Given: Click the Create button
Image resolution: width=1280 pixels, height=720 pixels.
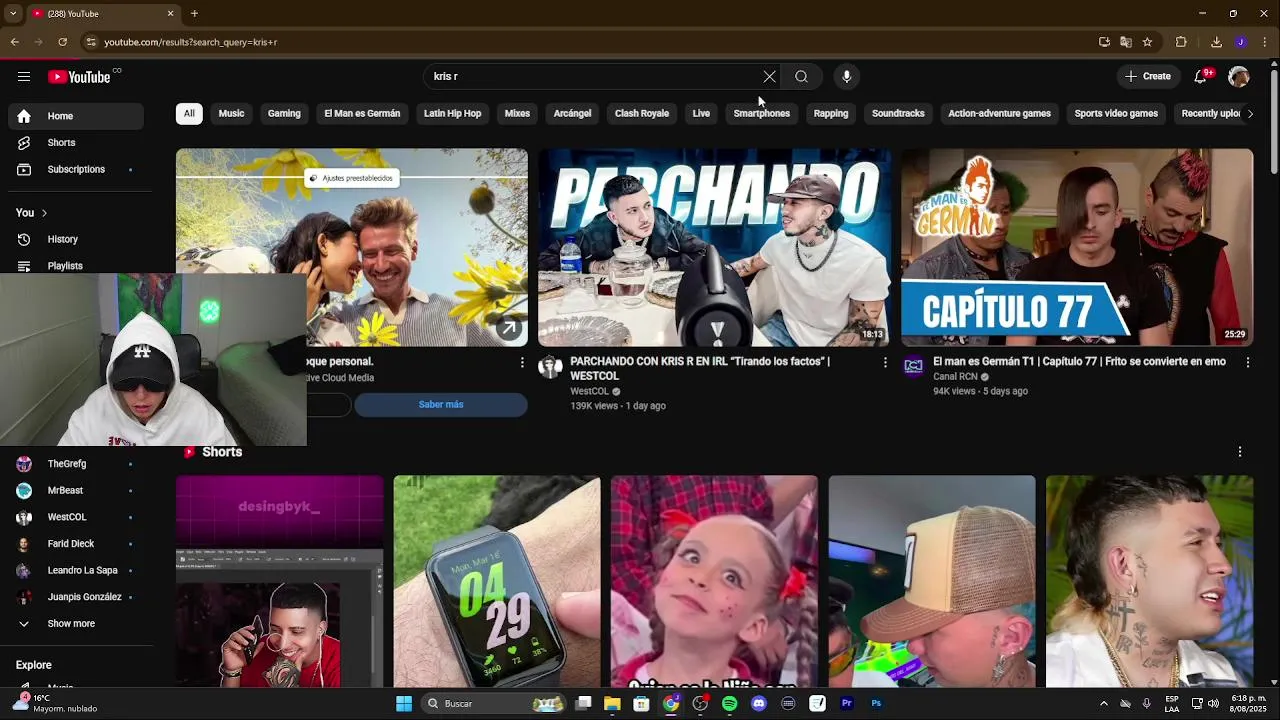Looking at the screenshot, I should 1147,77.
